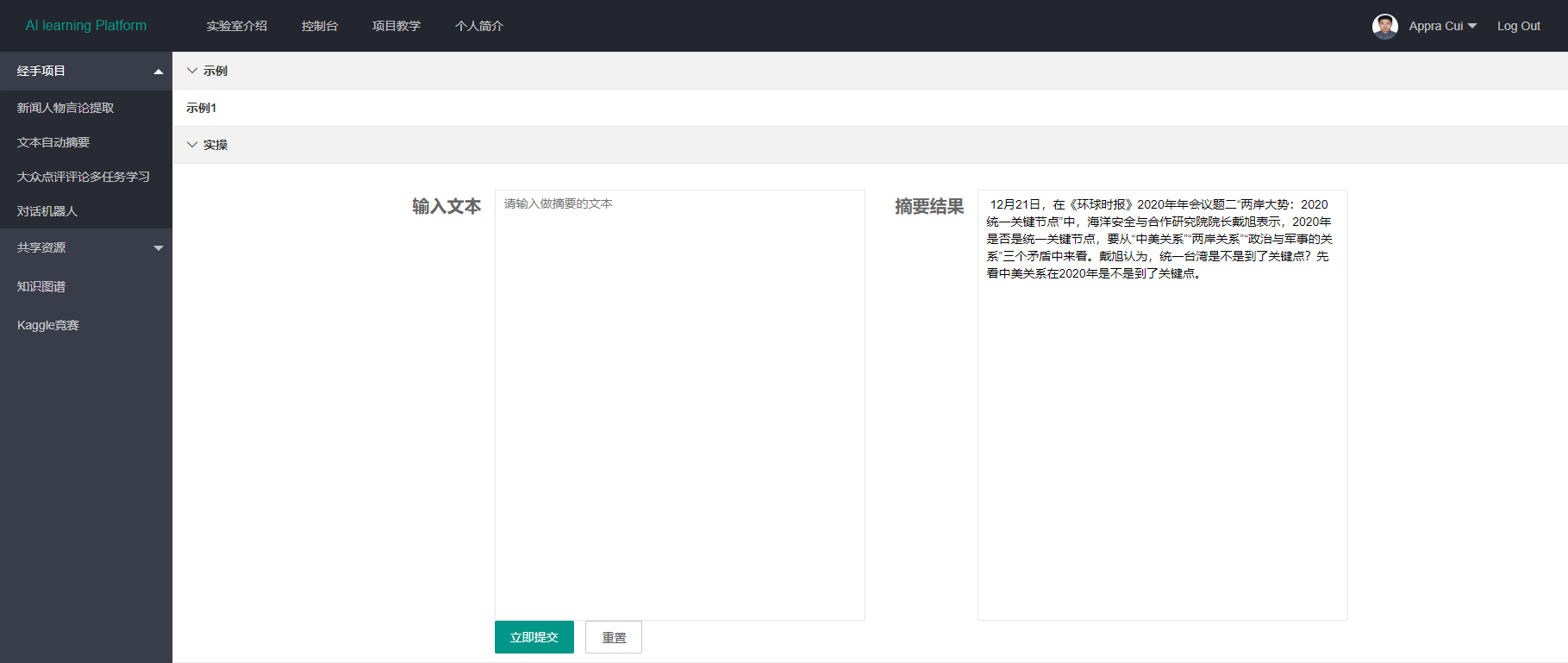Screen dimensions: 1568x663
Task: Collapse the 实操 panel chevron
Action: point(192,145)
